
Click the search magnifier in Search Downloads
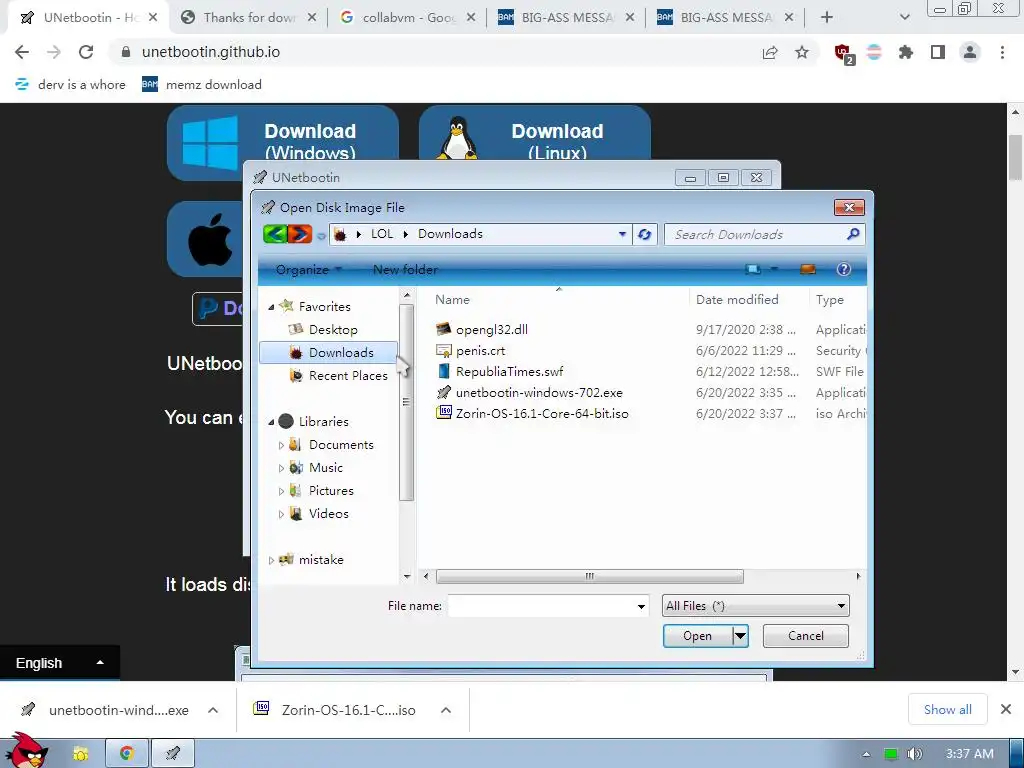click(x=852, y=234)
